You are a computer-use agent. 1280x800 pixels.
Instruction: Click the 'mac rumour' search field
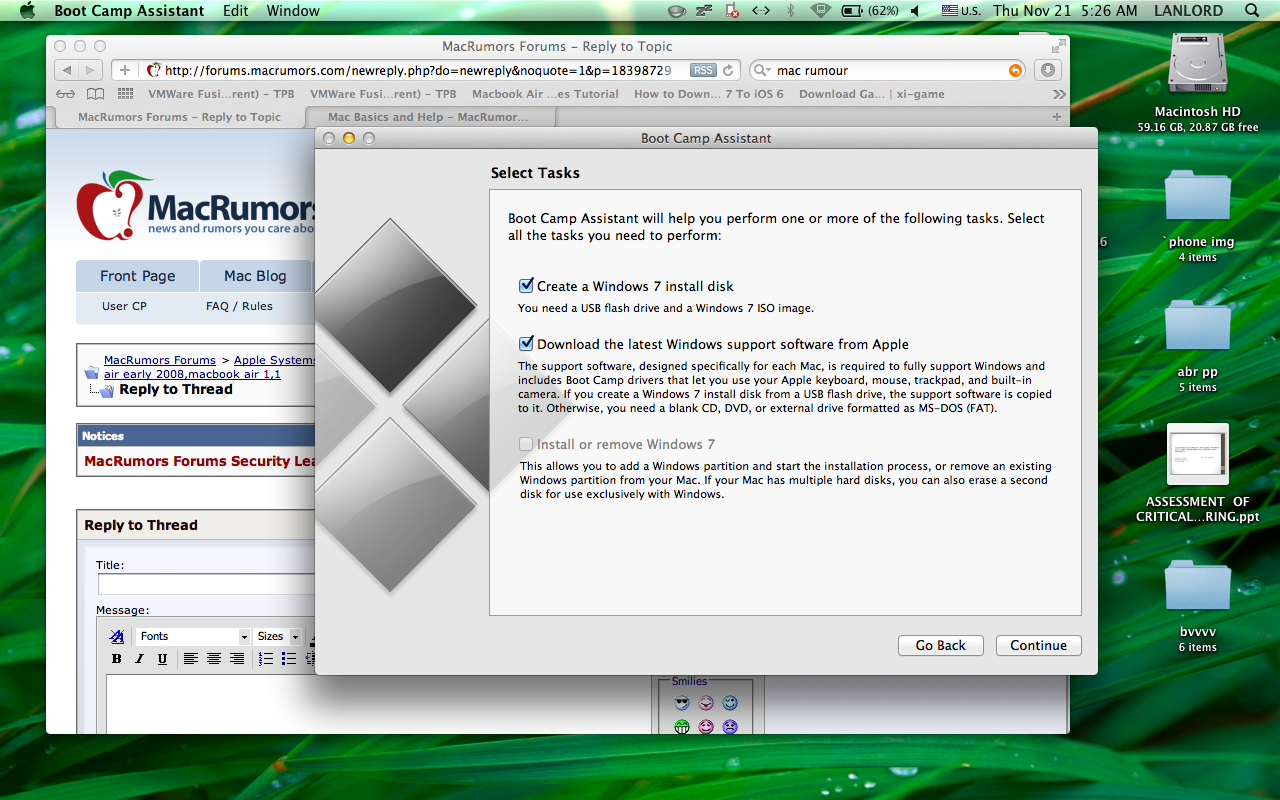(888, 70)
